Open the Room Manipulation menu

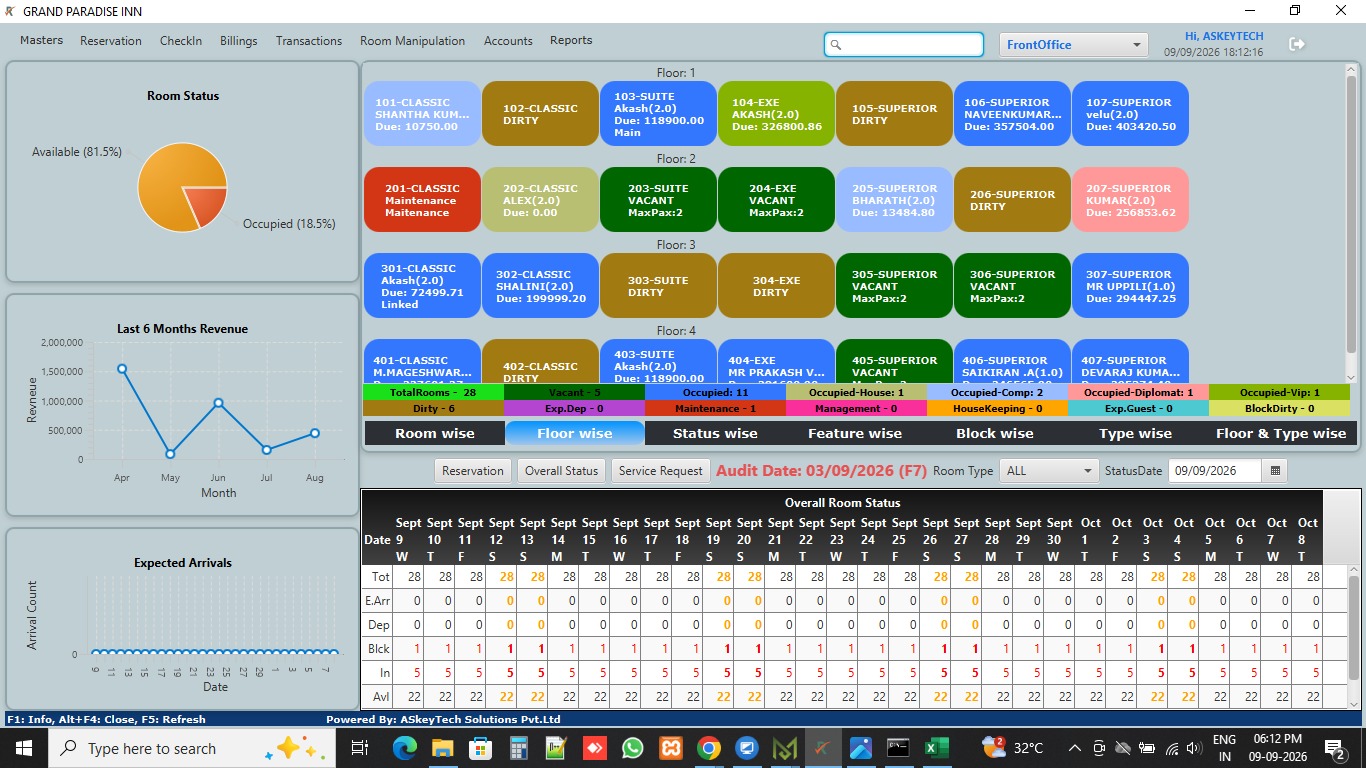(x=412, y=41)
